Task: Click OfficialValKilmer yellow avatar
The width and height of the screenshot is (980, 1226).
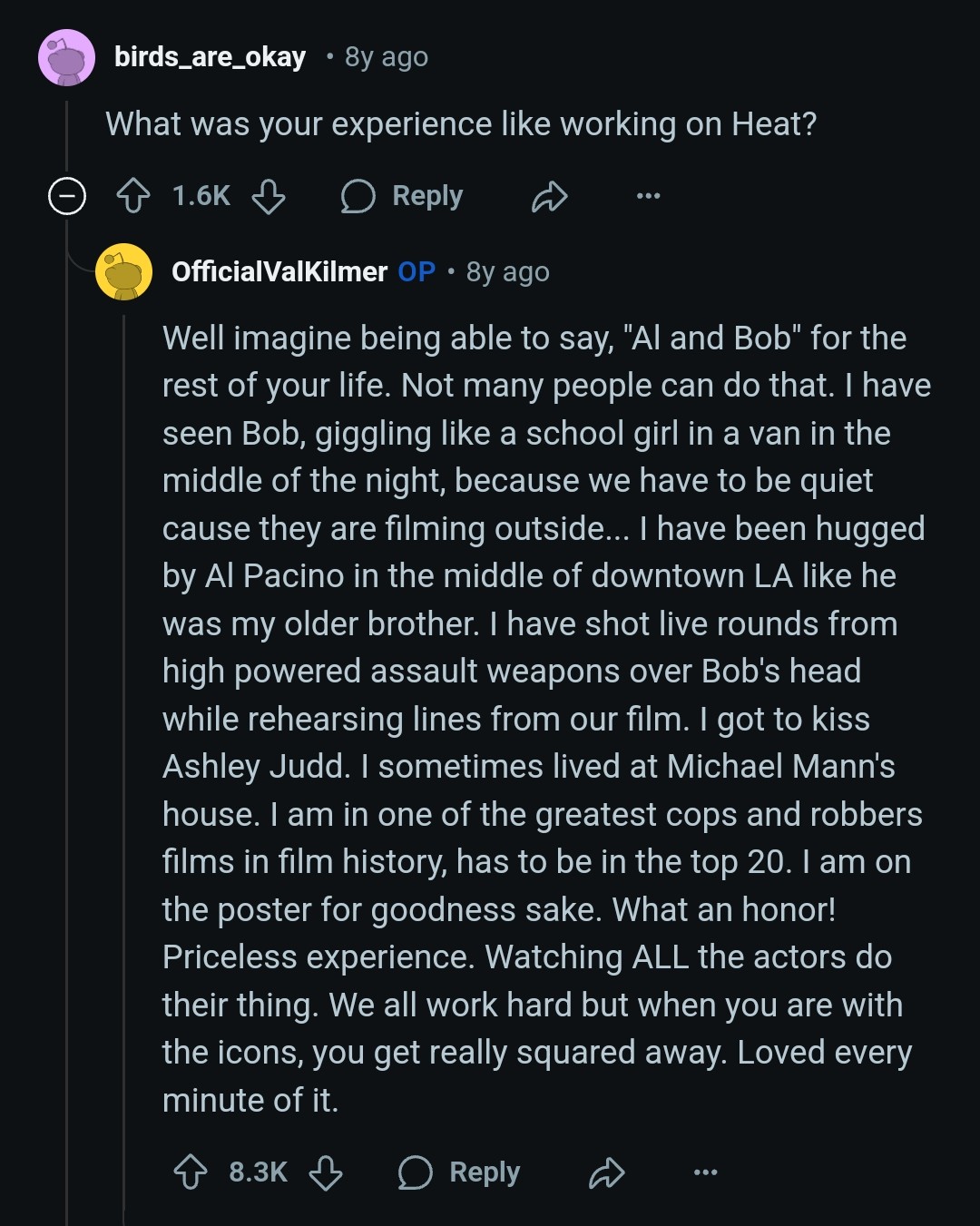Action: 124,271
